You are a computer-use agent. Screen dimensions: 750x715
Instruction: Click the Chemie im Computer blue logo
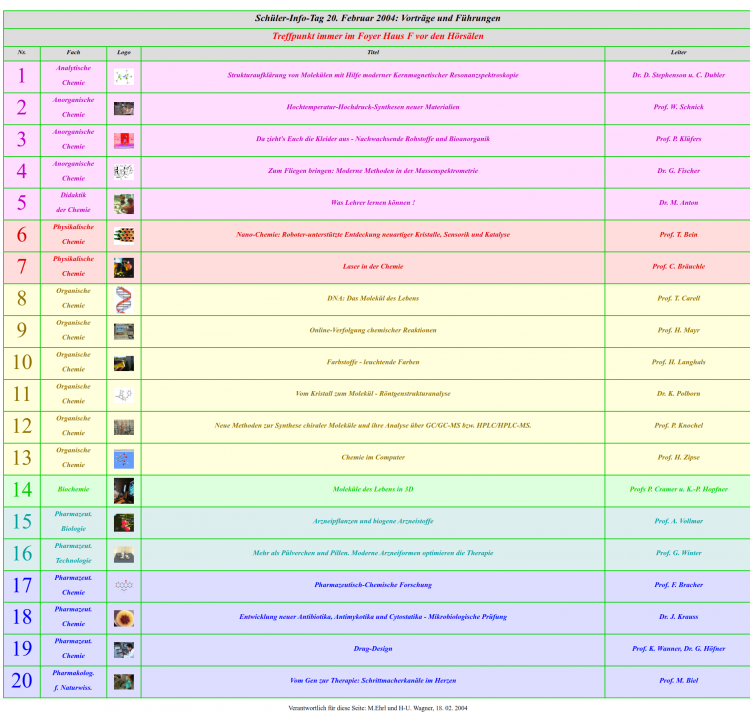pos(123,458)
